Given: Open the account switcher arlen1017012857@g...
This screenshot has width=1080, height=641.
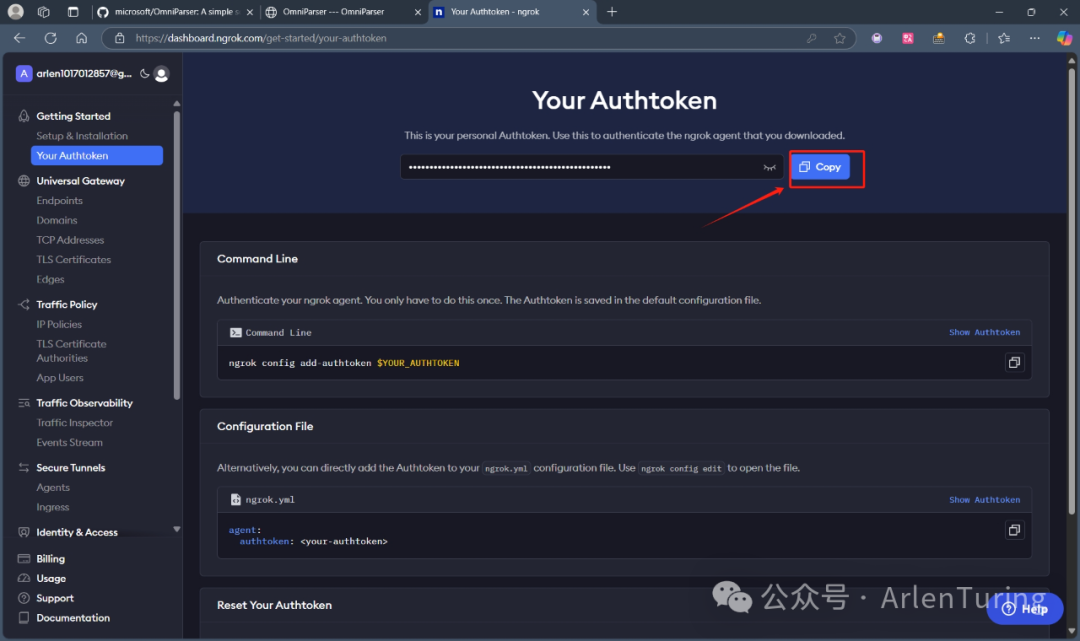Looking at the screenshot, I should (74, 74).
